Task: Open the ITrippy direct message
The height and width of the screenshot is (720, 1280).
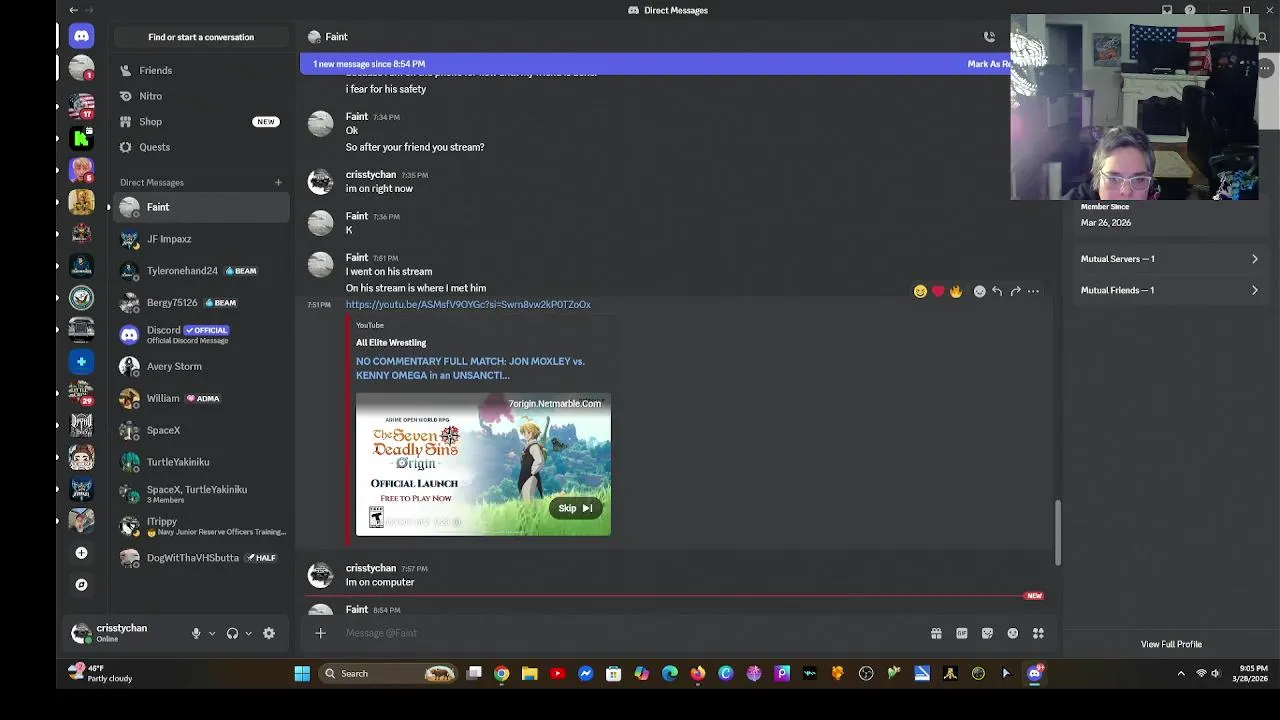Action: click(201, 526)
